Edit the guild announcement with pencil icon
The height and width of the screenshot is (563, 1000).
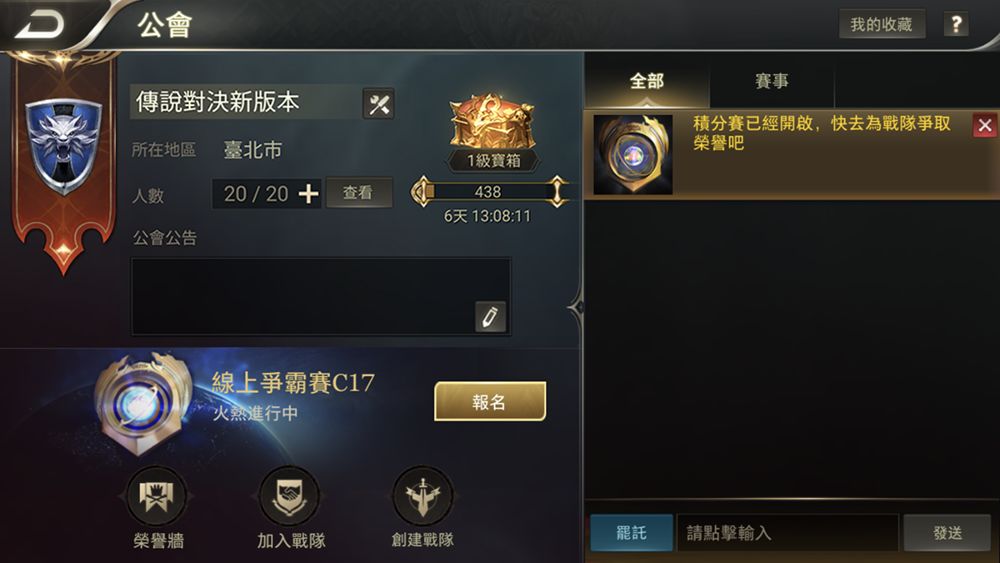(x=490, y=317)
